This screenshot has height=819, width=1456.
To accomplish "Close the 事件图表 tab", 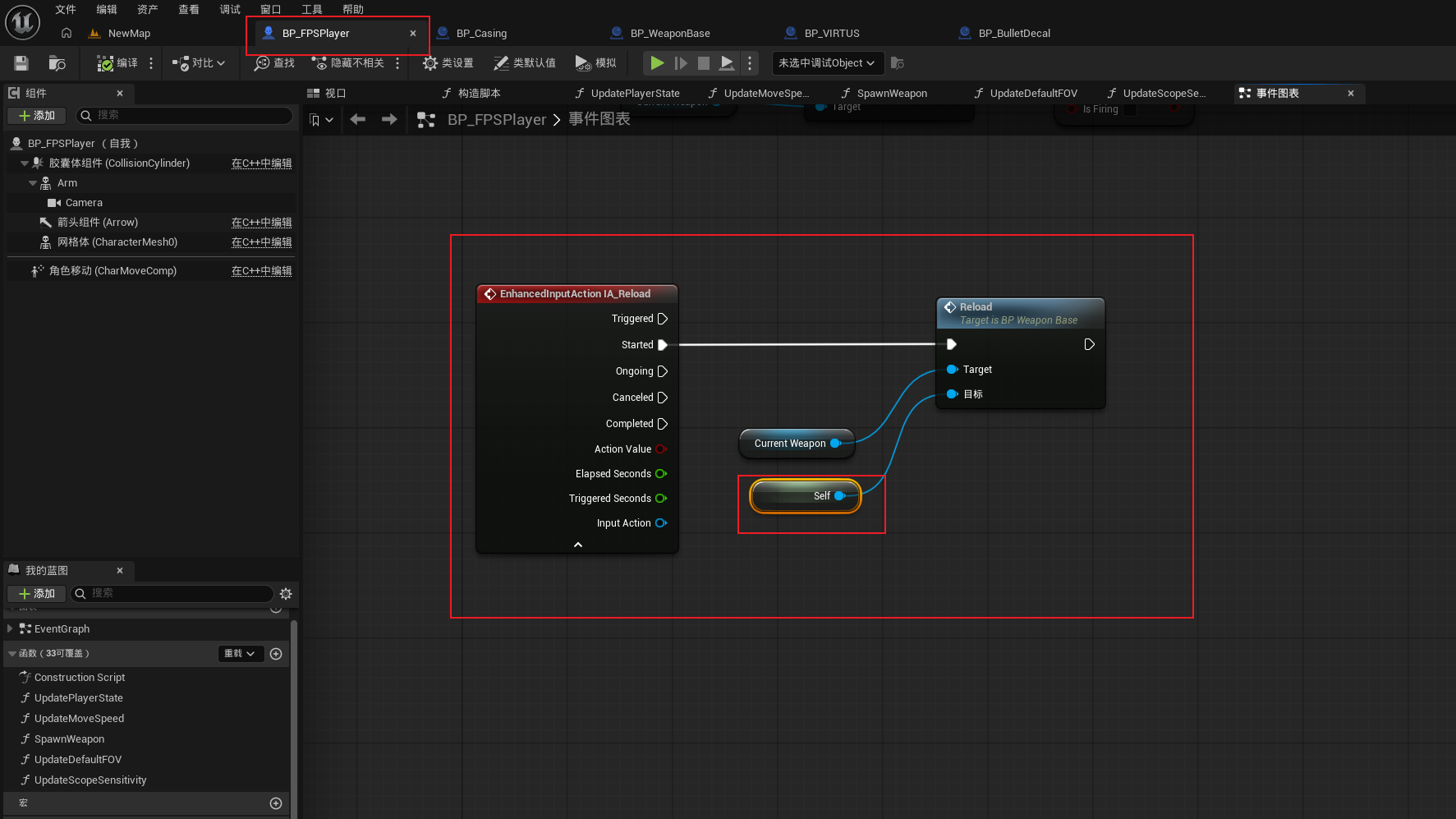I will (x=1351, y=94).
